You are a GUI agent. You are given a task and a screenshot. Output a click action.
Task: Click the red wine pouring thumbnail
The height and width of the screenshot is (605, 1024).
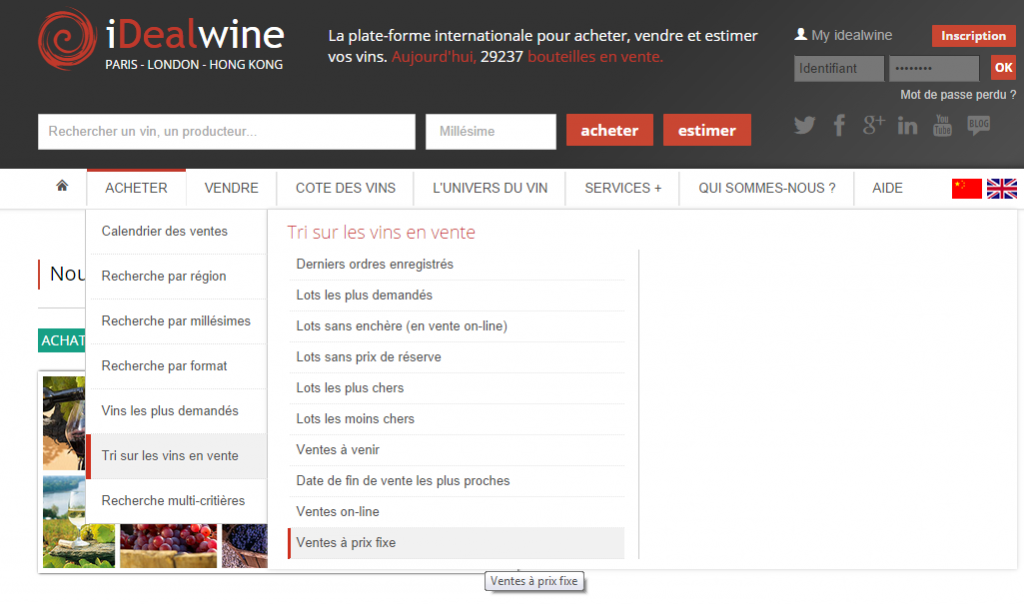click(64, 423)
